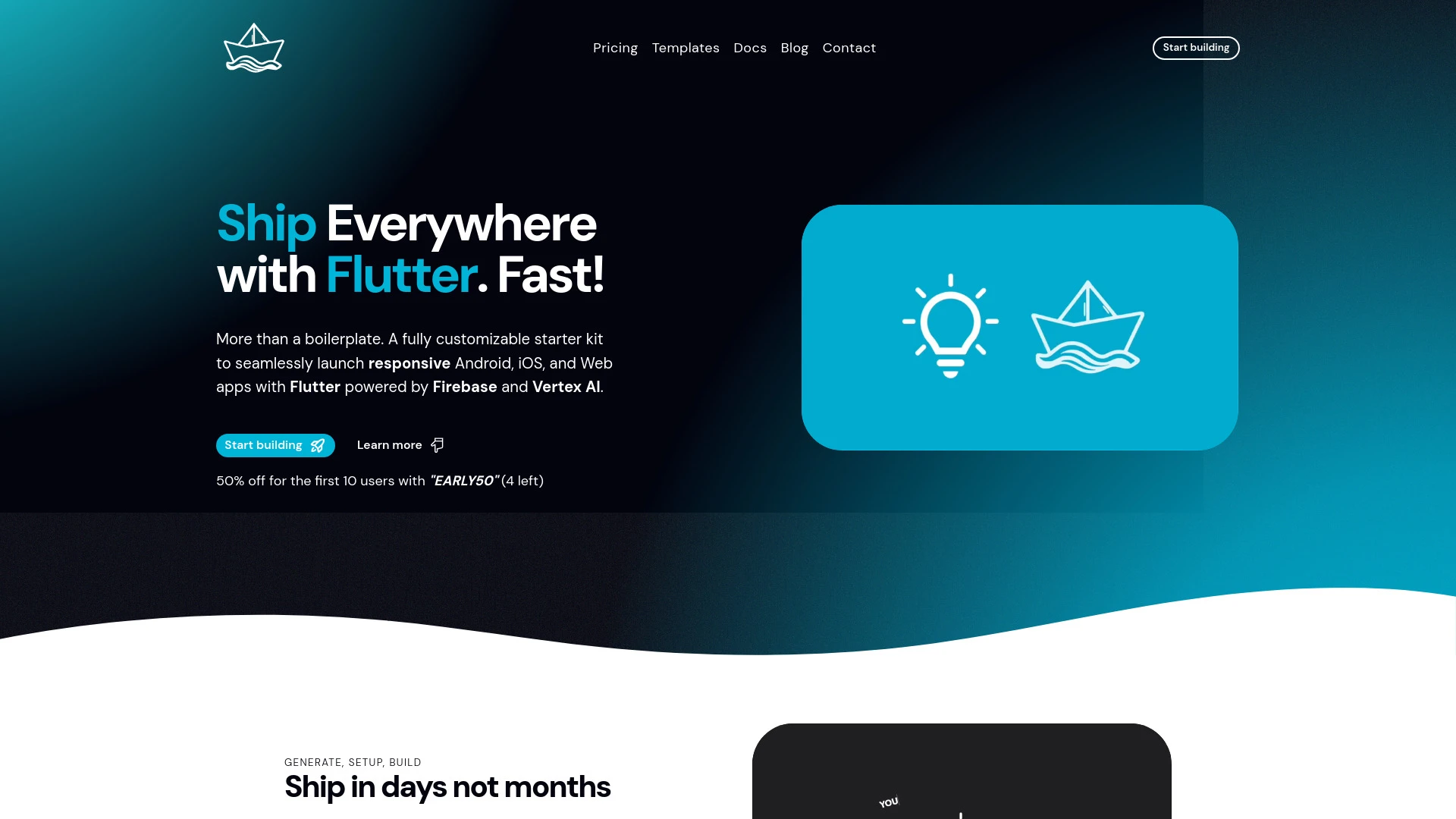This screenshot has width=1456, height=819.
Task: Click the Templates navigation link
Action: 685,47
